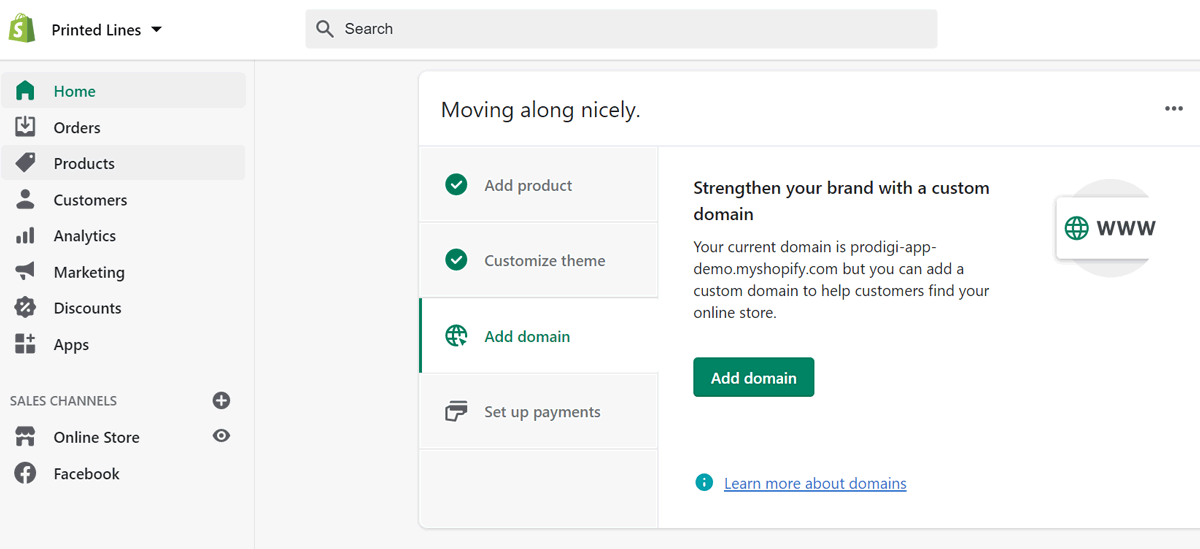The height and width of the screenshot is (549, 1200).
Task: Click the blue info icon
Action: click(x=704, y=483)
